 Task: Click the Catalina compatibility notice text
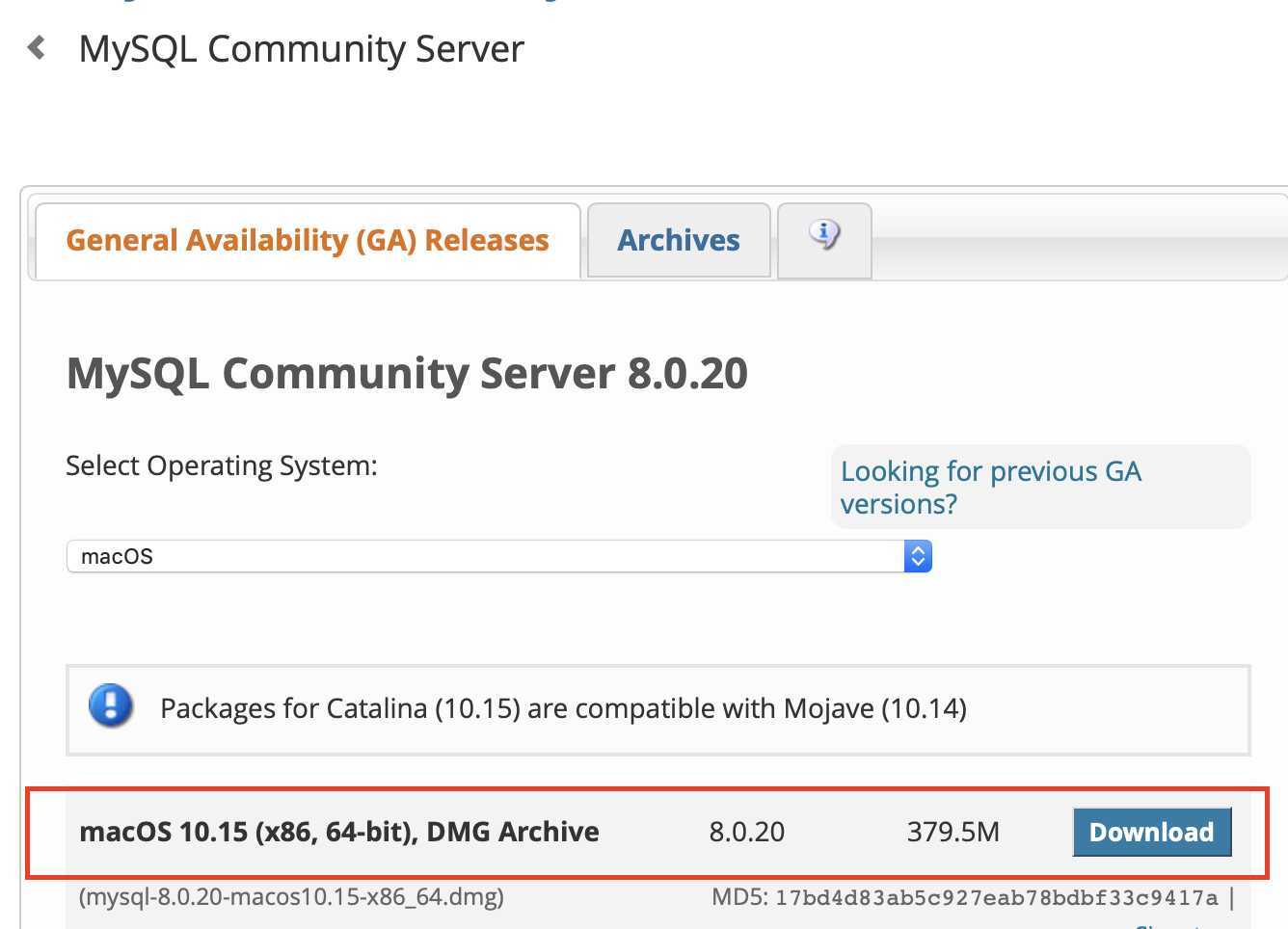[x=563, y=708]
